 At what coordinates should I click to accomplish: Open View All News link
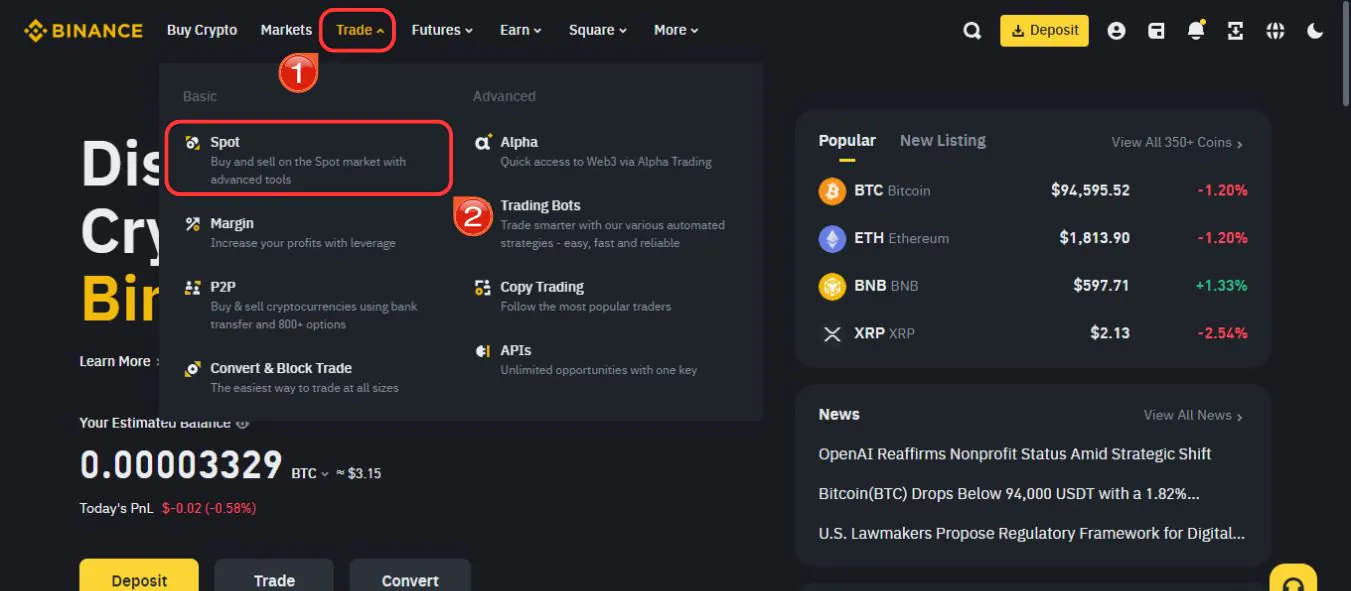tap(1193, 415)
